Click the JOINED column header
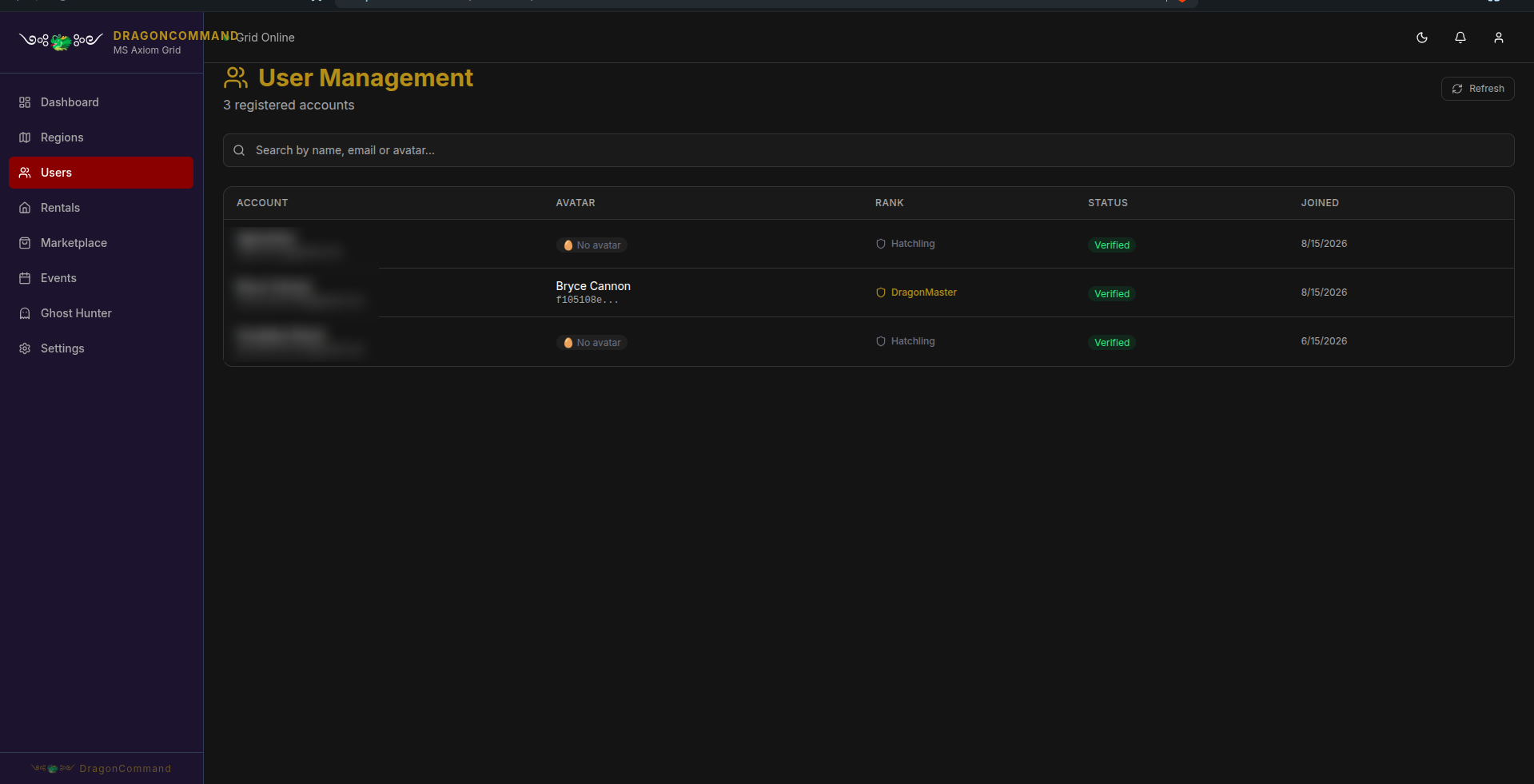Screen dimensions: 1534x784 click(1319, 203)
